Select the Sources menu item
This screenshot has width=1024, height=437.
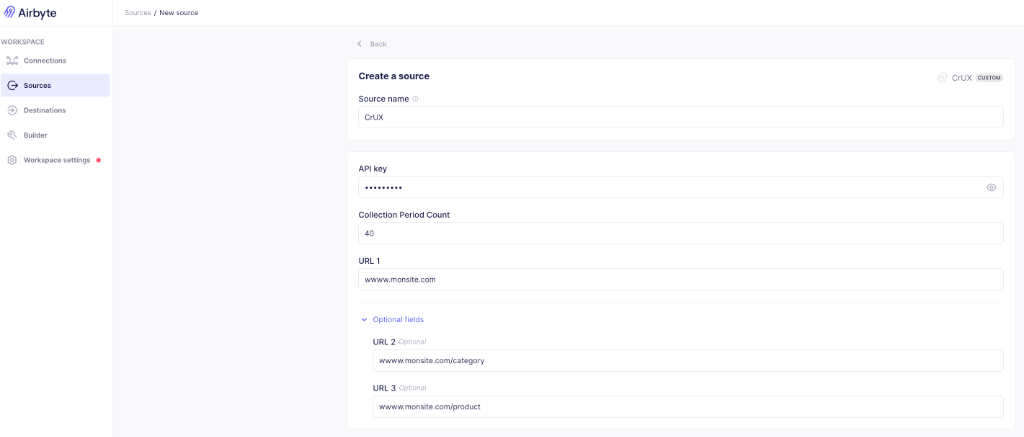click(x=55, y=86)
